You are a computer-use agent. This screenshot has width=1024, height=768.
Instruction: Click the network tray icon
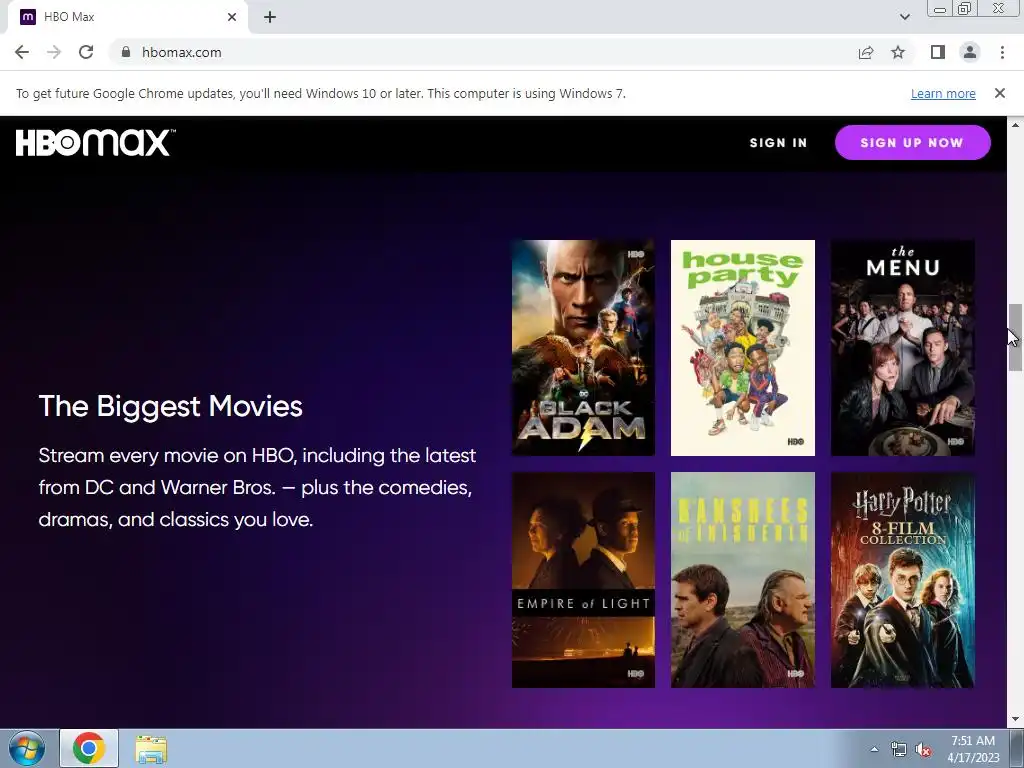(899, 750)
